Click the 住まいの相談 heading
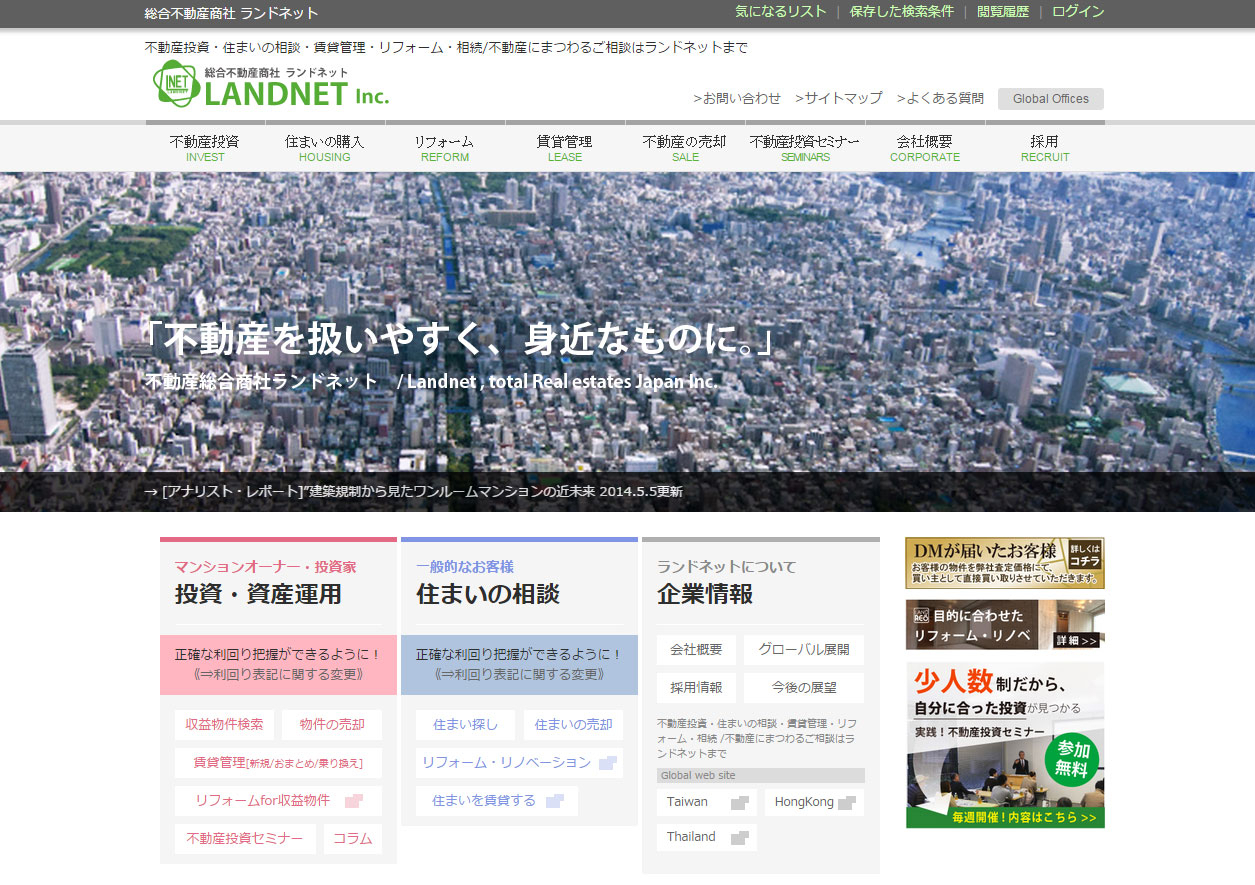This screenshot has width=1255, height=885. pyautogui.click(x=488, y=594)
